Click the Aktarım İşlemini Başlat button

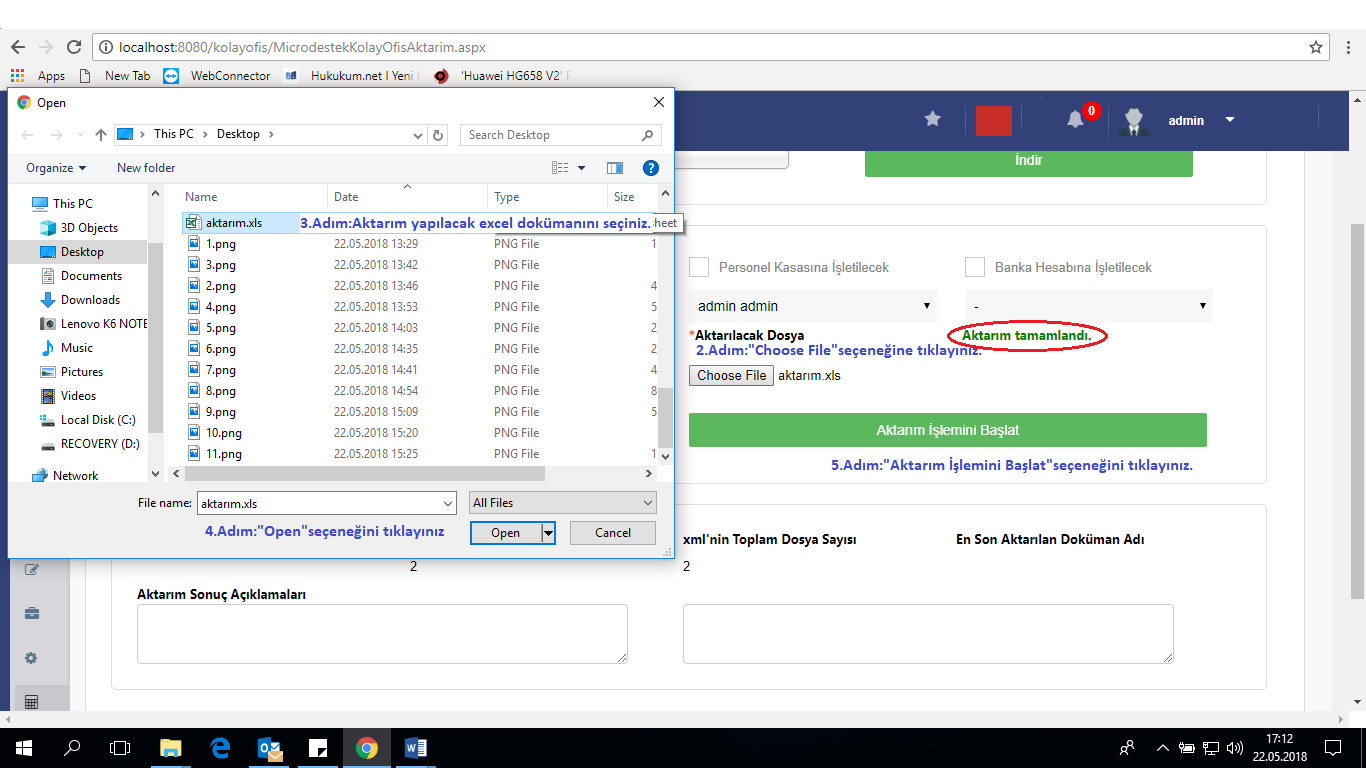coord(947,430)
